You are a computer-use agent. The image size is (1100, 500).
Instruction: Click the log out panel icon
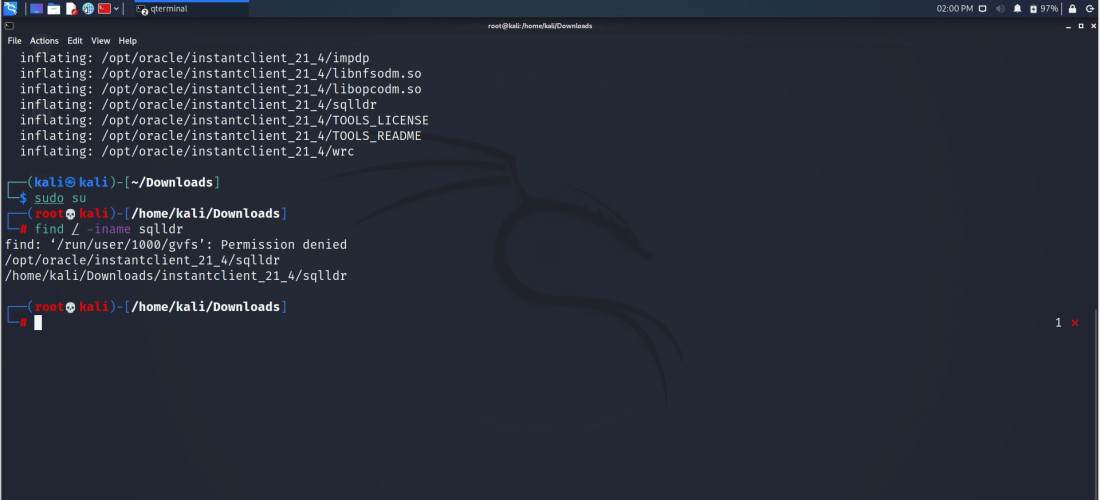(x=1090, y=8)
